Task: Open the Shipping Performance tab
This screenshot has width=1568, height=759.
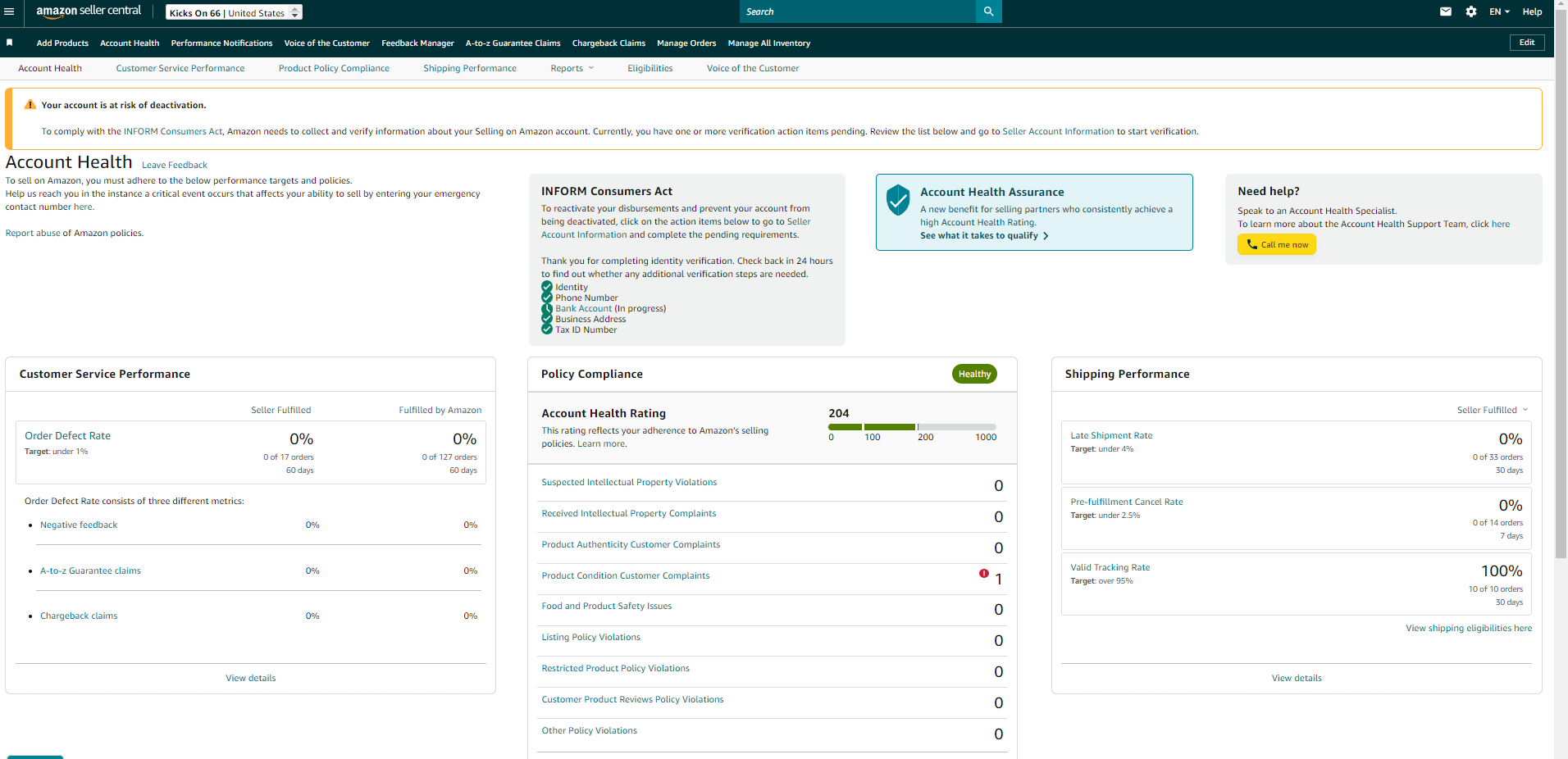Action: 470,68
